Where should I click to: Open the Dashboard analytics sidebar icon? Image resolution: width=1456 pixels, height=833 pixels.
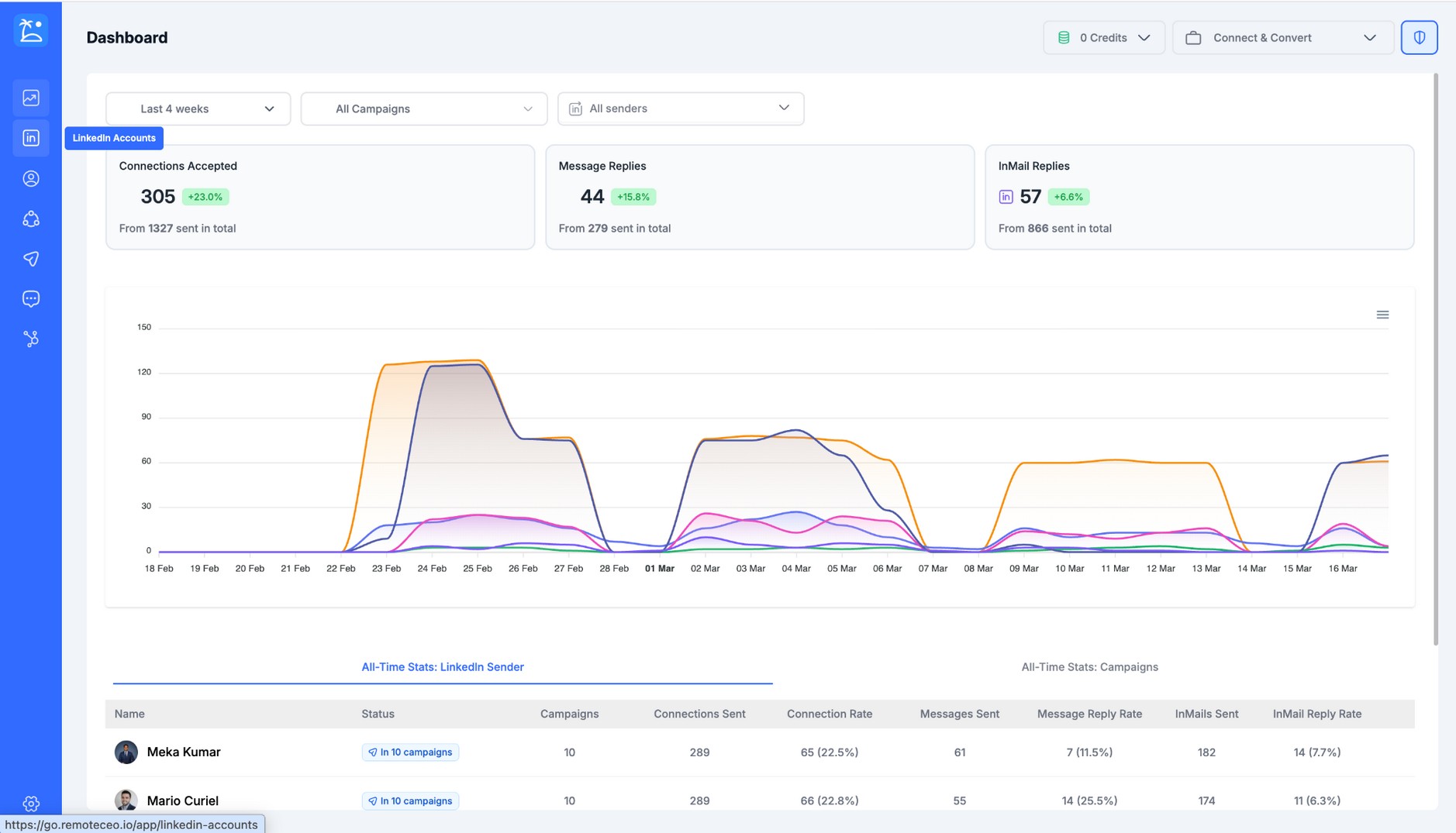tap(31, 98)
